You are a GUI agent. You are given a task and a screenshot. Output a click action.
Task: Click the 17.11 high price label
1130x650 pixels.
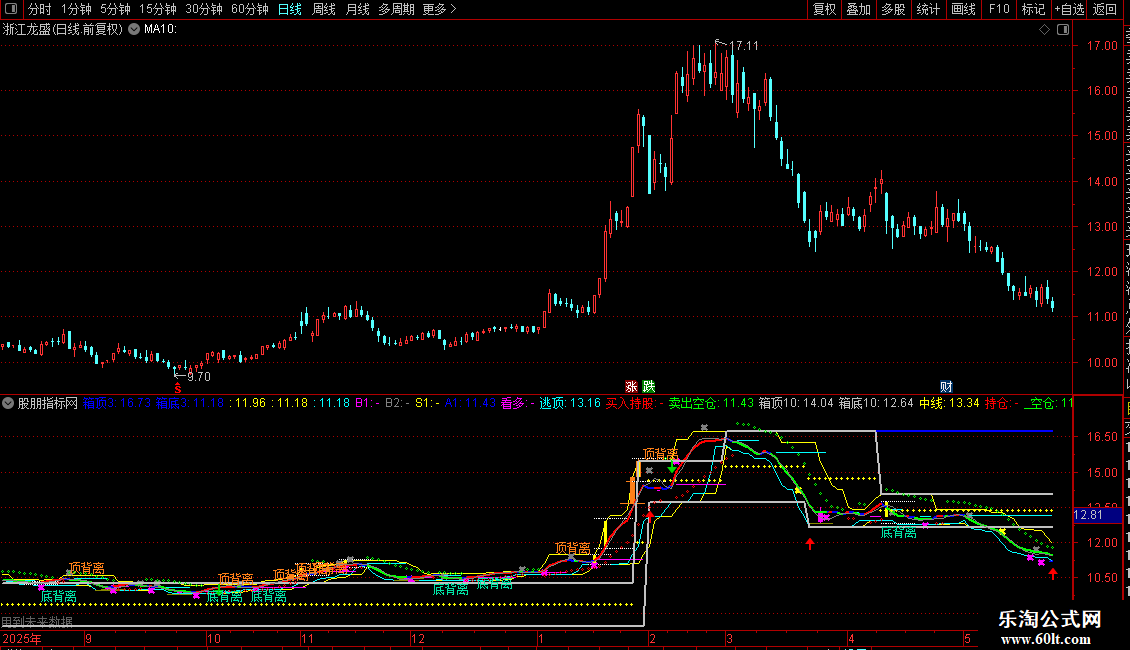744,46
